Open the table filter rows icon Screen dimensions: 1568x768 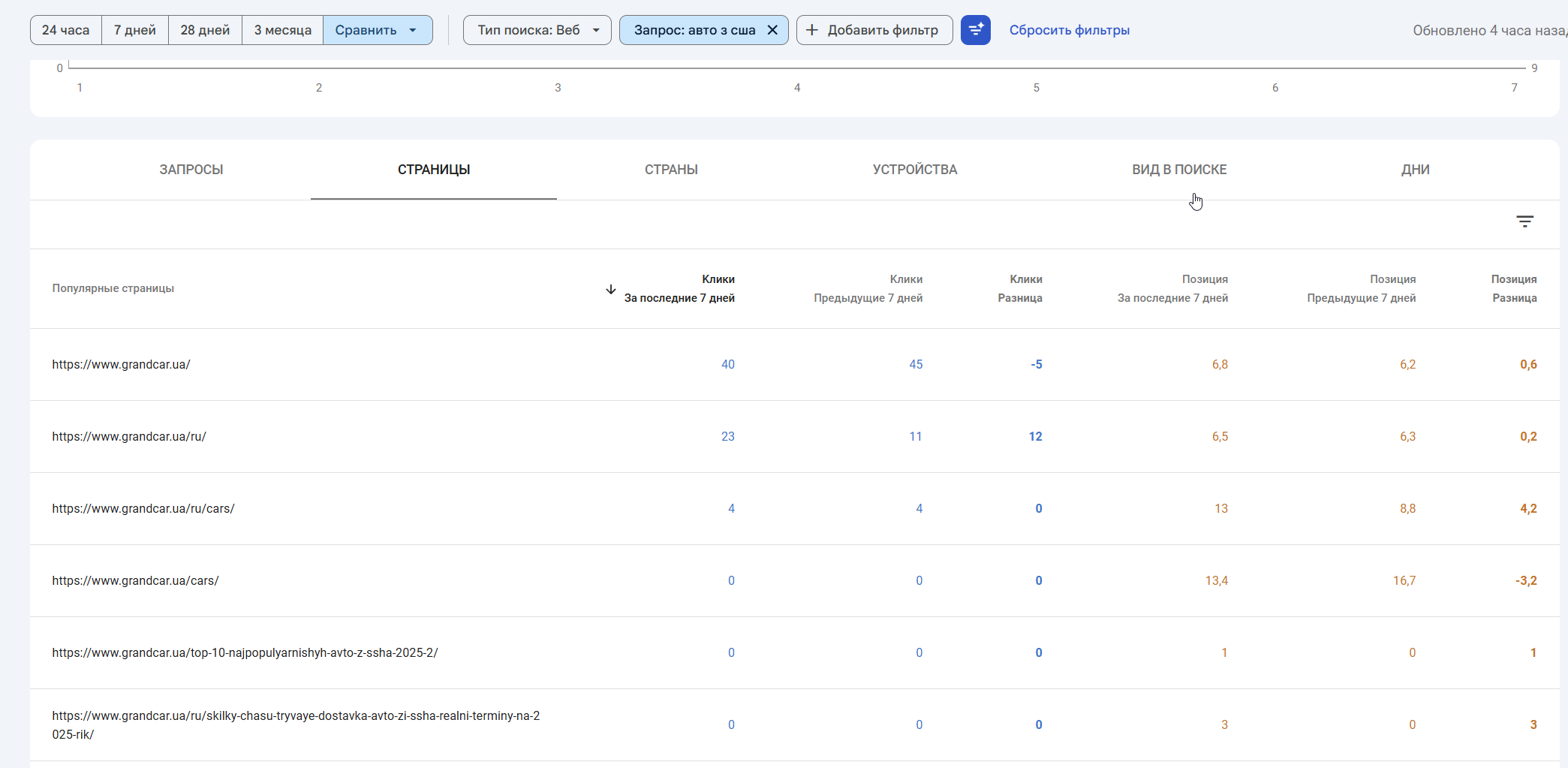[x=1524, y=221]
